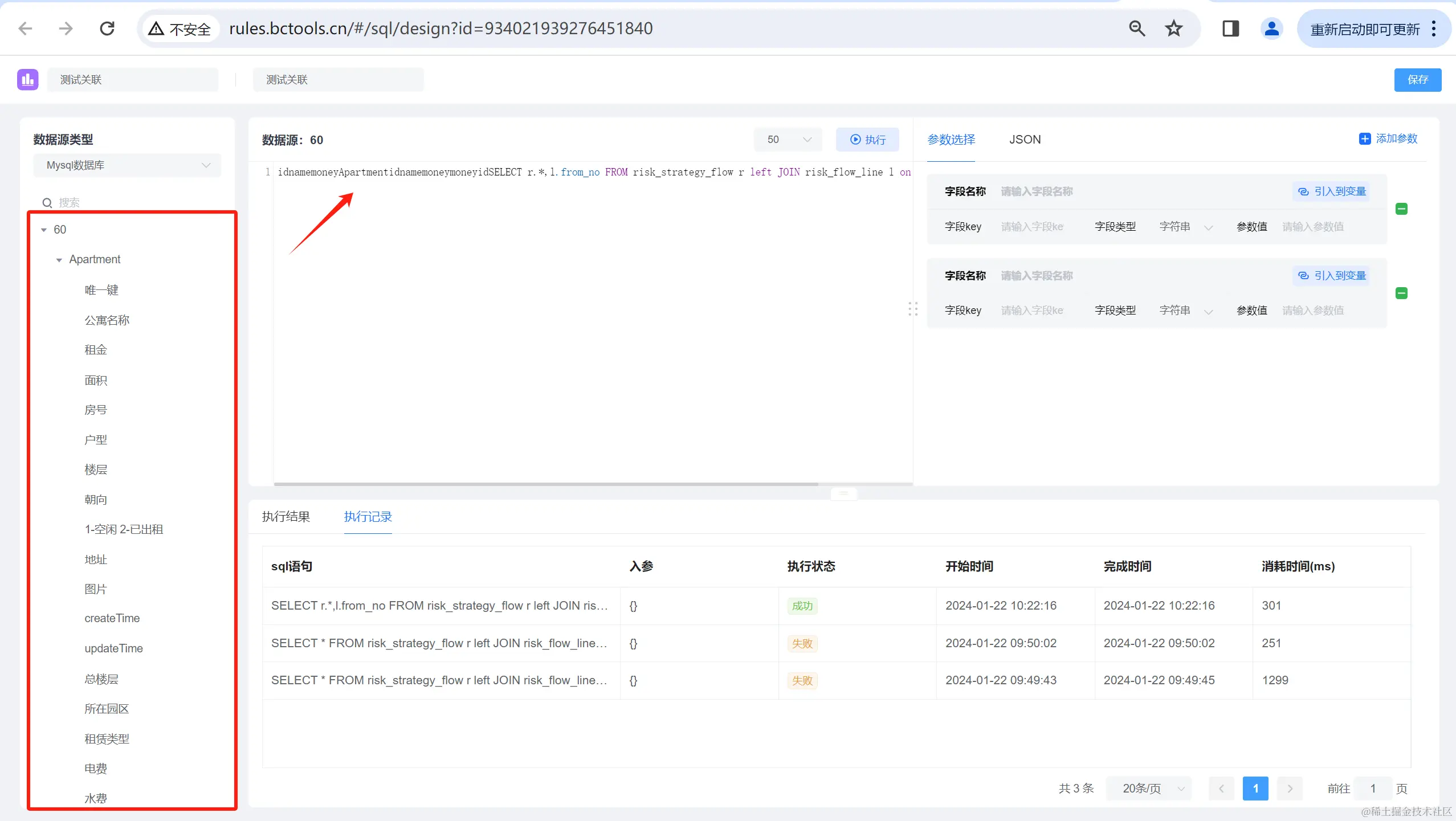Click the 执行 run button
The height and width of the screenshot is (821, 1456).
point(867,140)
